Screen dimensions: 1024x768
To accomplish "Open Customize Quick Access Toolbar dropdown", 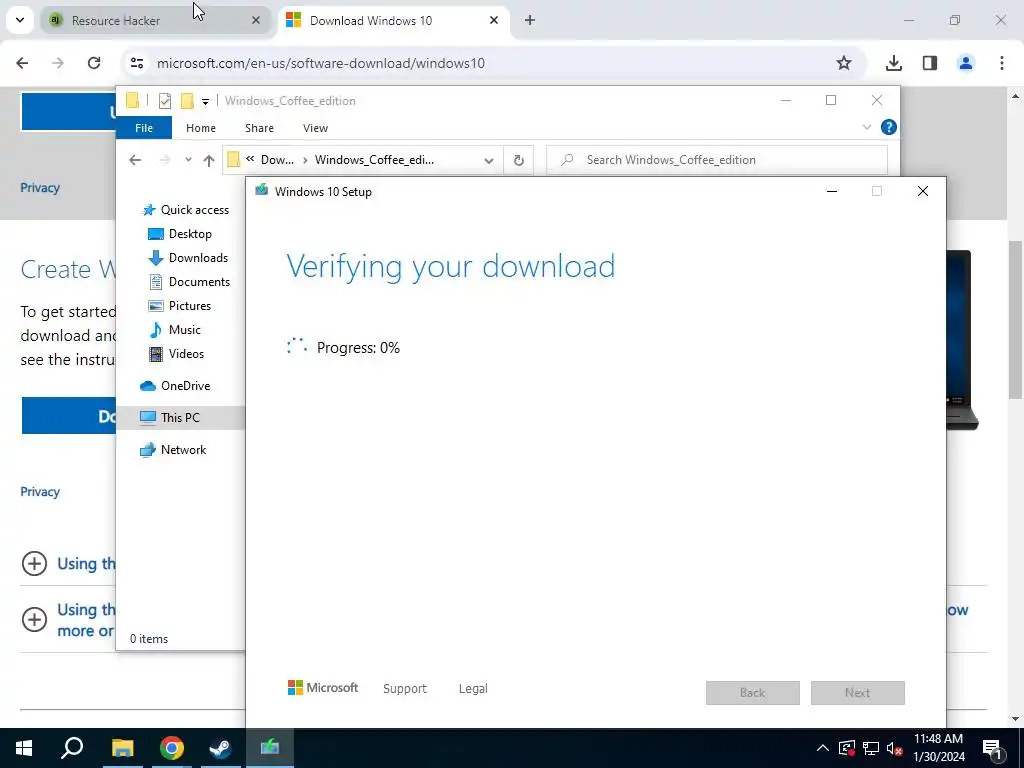I will coord(205,101).
